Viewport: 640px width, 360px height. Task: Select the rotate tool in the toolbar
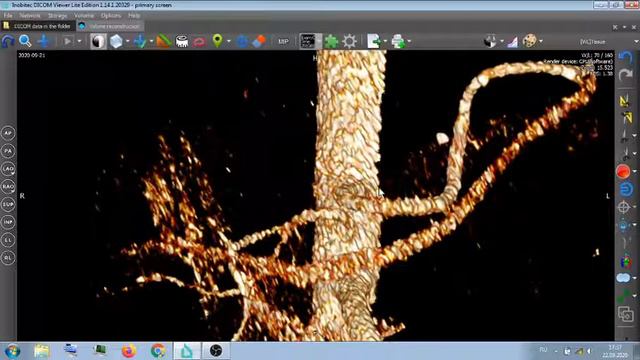point(8,41)
